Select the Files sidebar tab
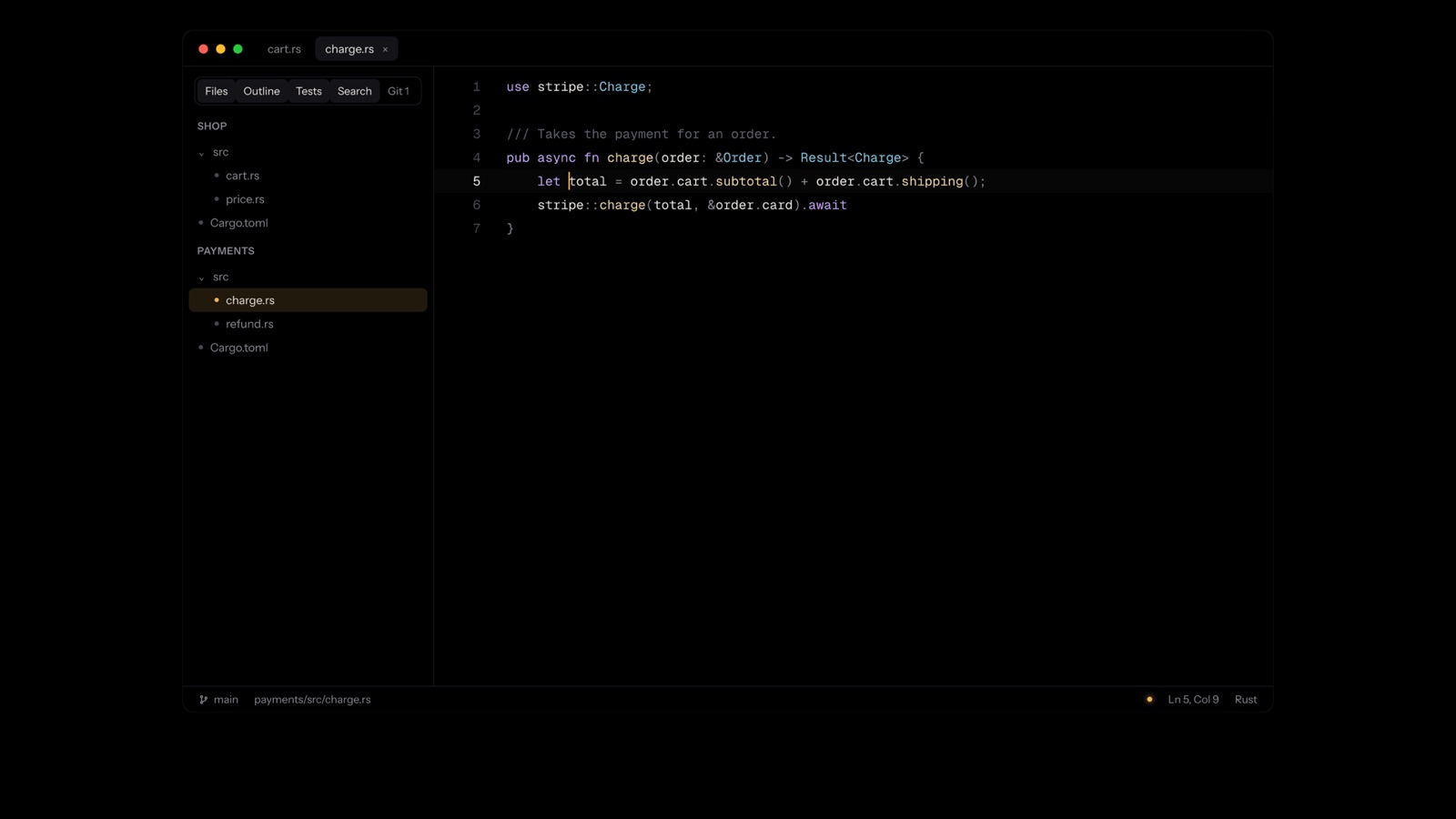This screenshot has width=1456, height=819. 217,91
